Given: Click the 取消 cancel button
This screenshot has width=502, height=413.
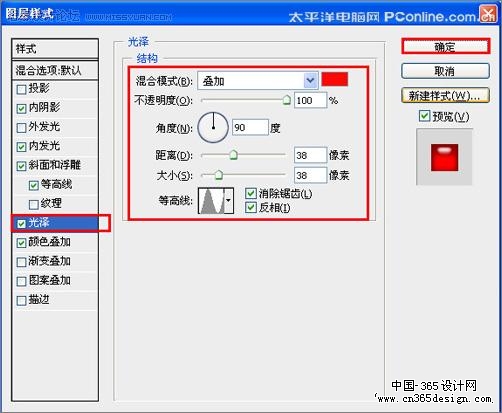Looking at the screenshot, I should pyautogui.click(x=446, y=71).
